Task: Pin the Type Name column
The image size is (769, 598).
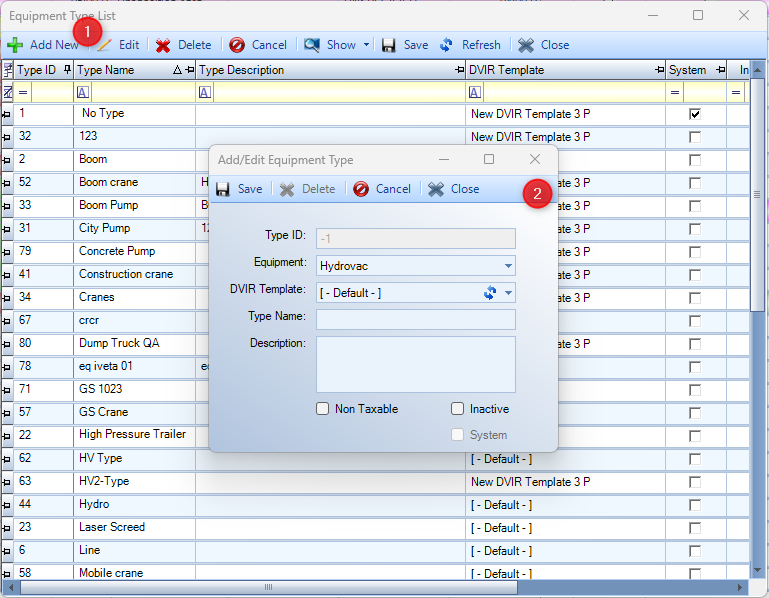Action: click(x=190, y=70)
